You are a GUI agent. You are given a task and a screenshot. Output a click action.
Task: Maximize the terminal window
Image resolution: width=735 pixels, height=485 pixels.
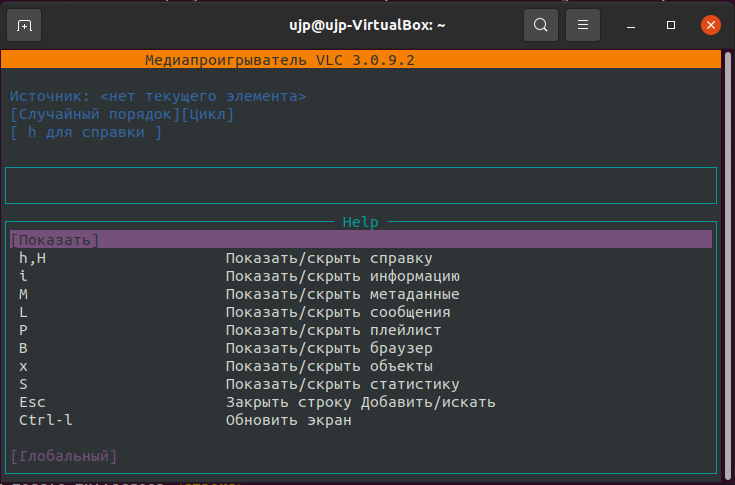pos(671,25)
